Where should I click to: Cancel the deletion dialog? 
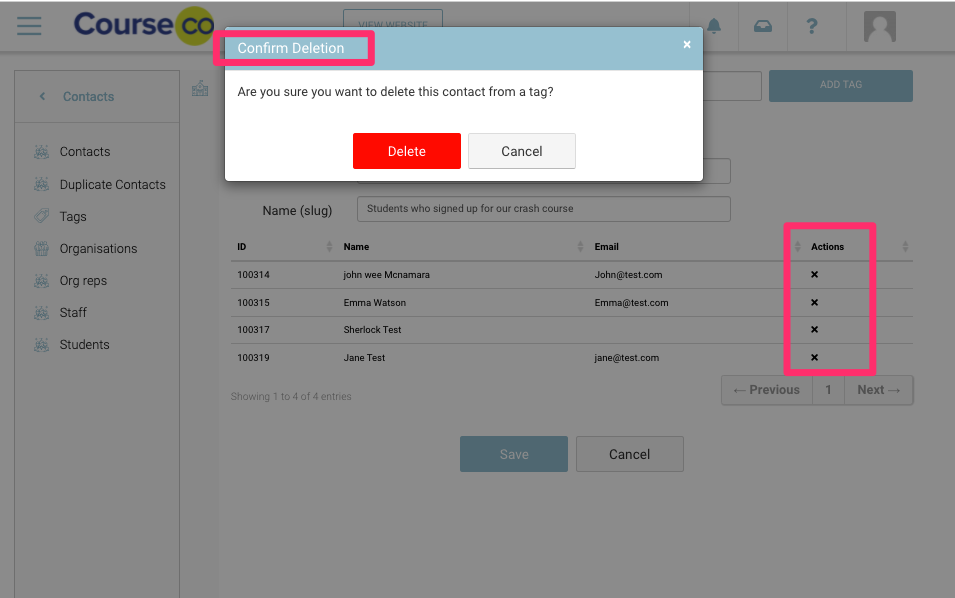(x=521, y=151)
